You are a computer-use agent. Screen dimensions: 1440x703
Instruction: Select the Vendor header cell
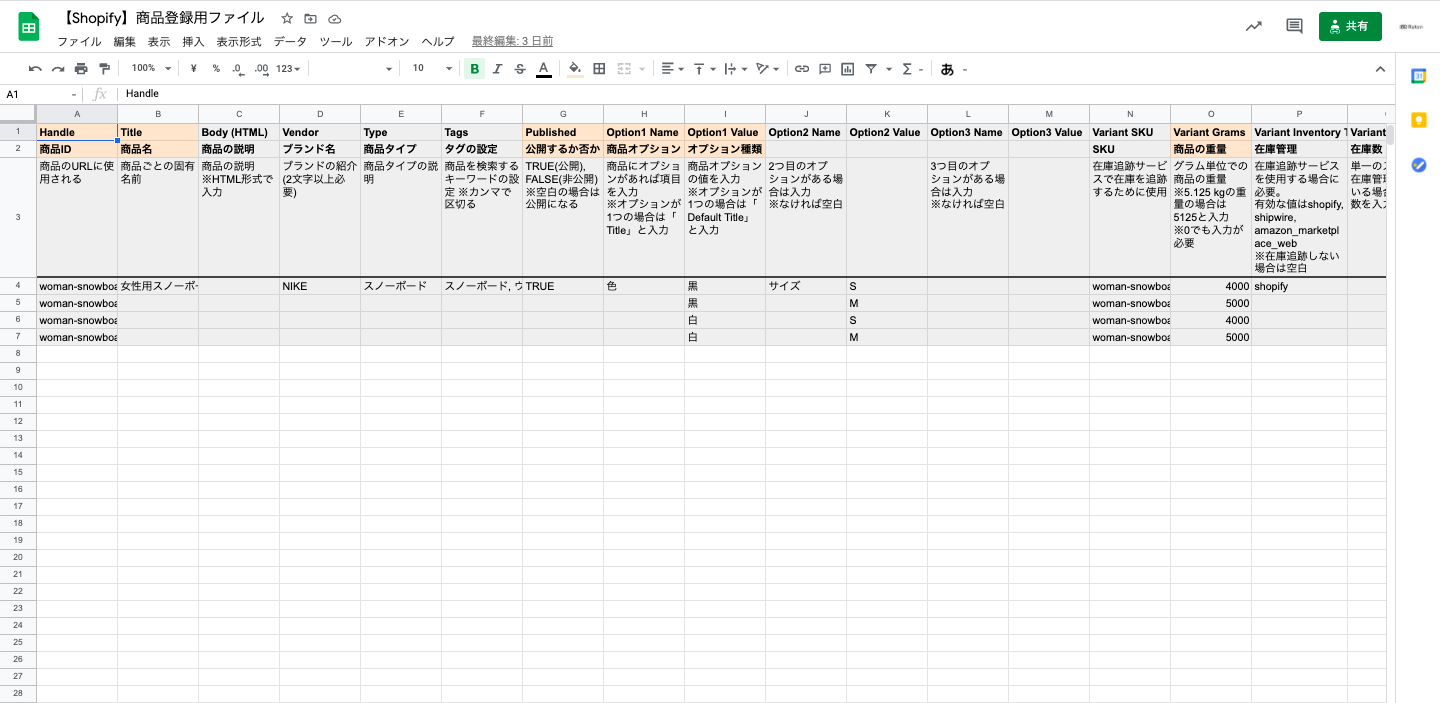(x=320, y=132)
